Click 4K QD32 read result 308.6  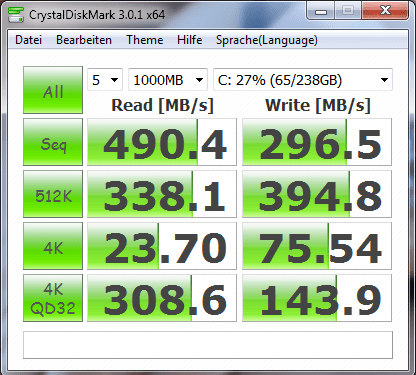(x=162, y=298)
